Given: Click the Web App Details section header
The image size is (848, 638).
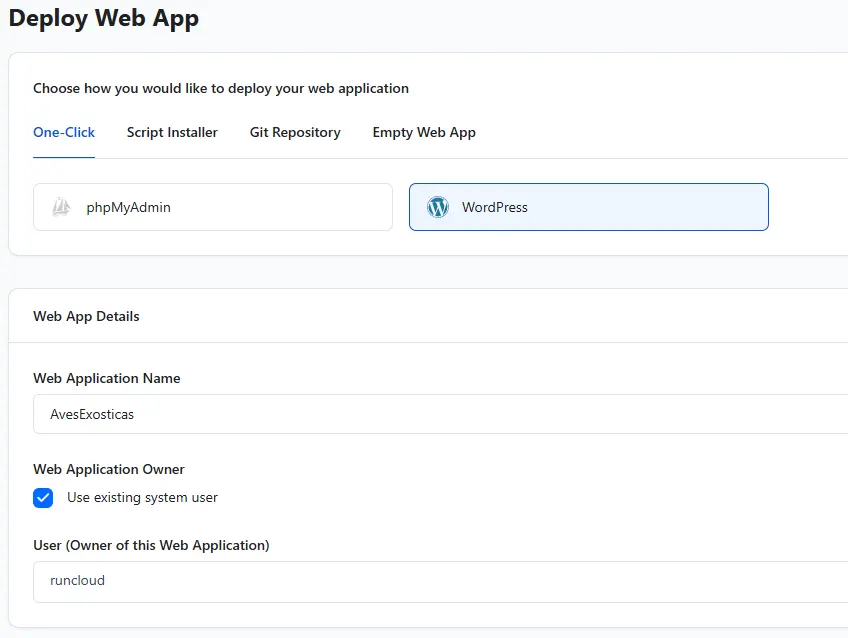Looking at the screenshot, I should click(86, 316).
